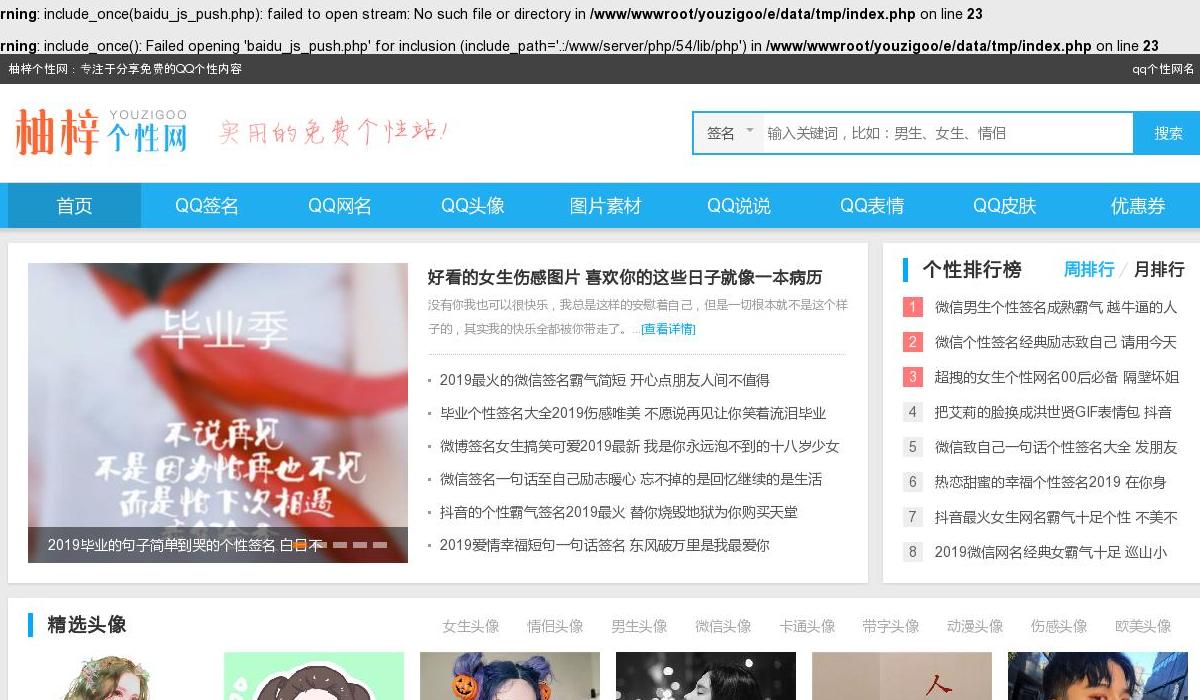Select the 女生头像 category
This screenshot has height=700, width=1200.
471,626
